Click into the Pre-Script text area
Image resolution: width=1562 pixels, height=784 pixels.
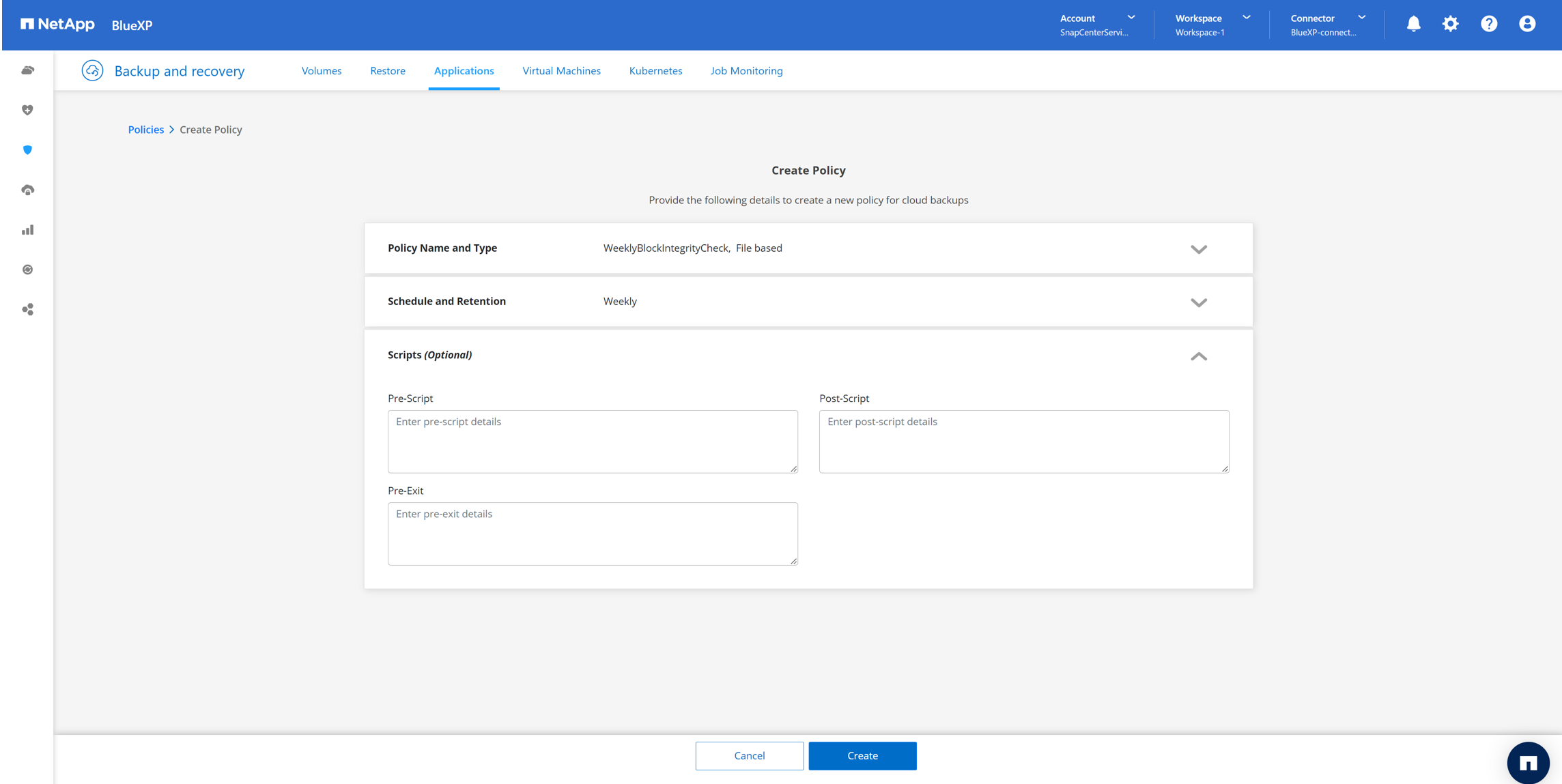(592, 441)
